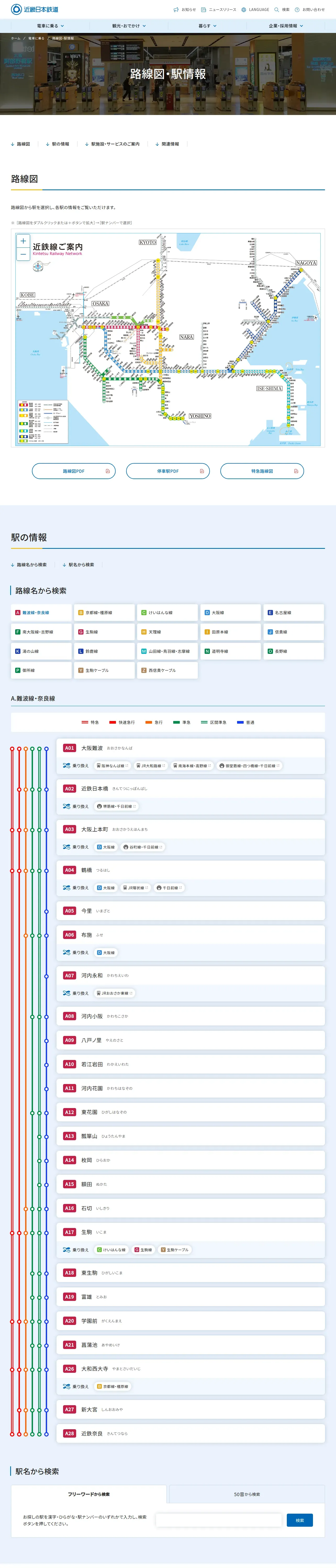Screen dimensions: 336x1568
Task: Expand the 暮らす navigation menu
Action: [207, 26]
